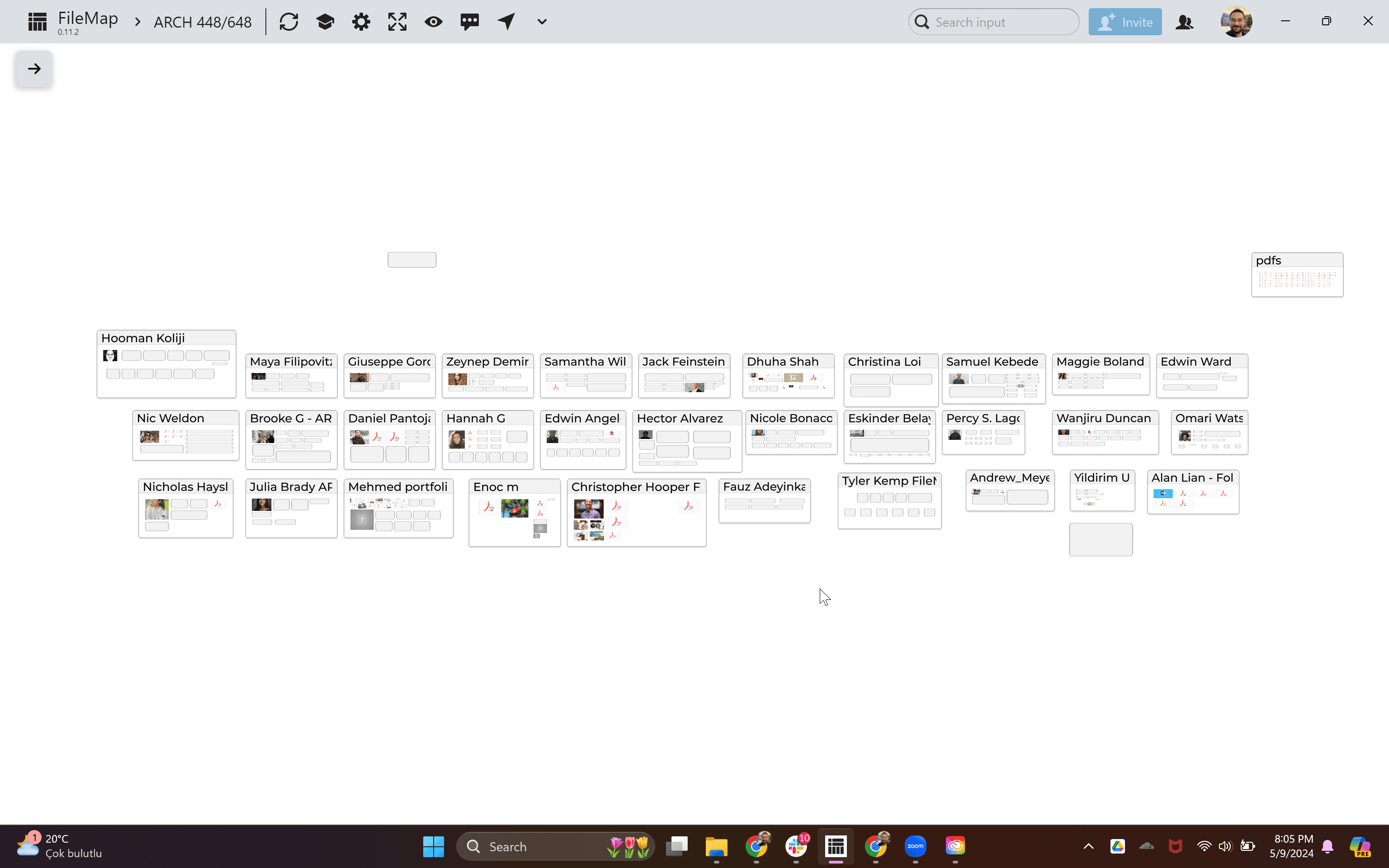Toggle the eye visibility icon
The width and height of the screenshot is (1389, 868).
(x=433, y=22)
